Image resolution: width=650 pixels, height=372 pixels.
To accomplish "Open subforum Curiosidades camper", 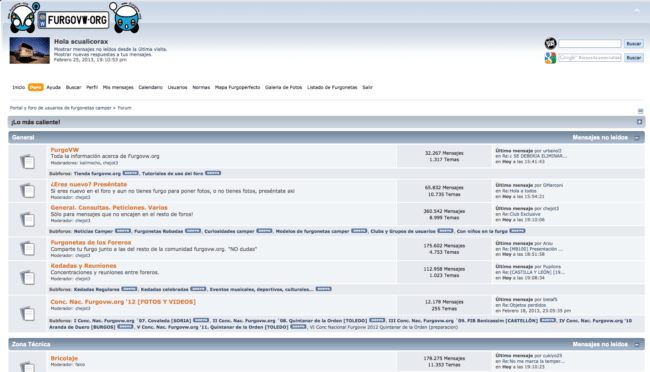I will click(229, 231).
